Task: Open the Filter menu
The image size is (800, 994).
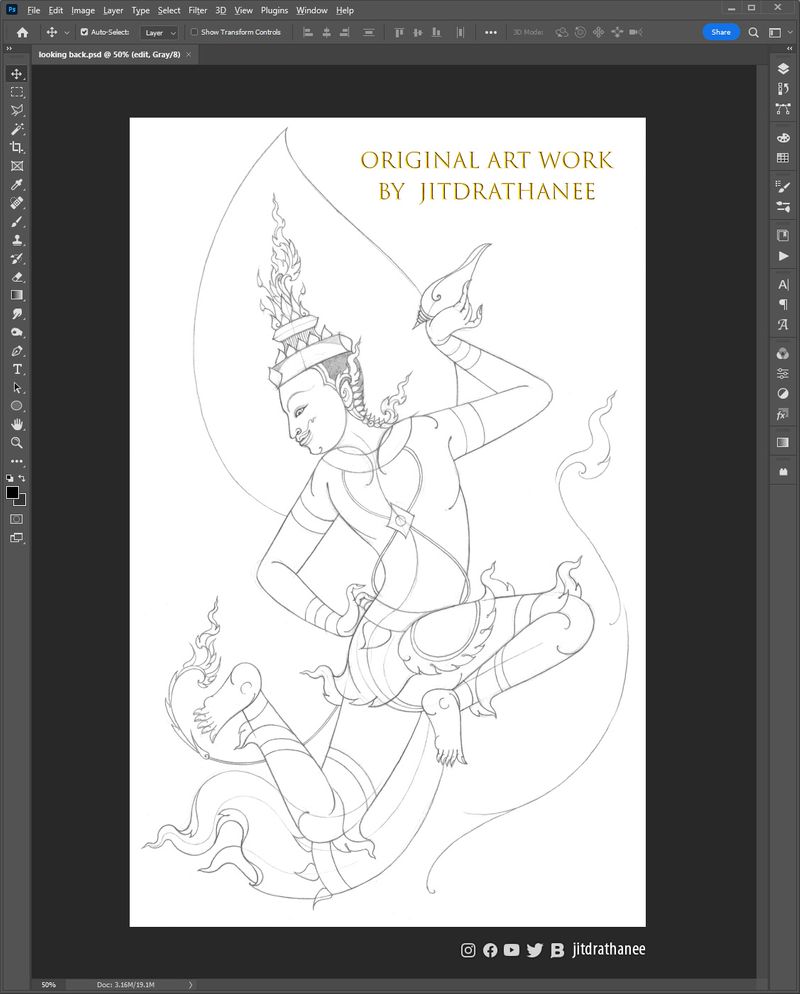Action: pos(198,10)
